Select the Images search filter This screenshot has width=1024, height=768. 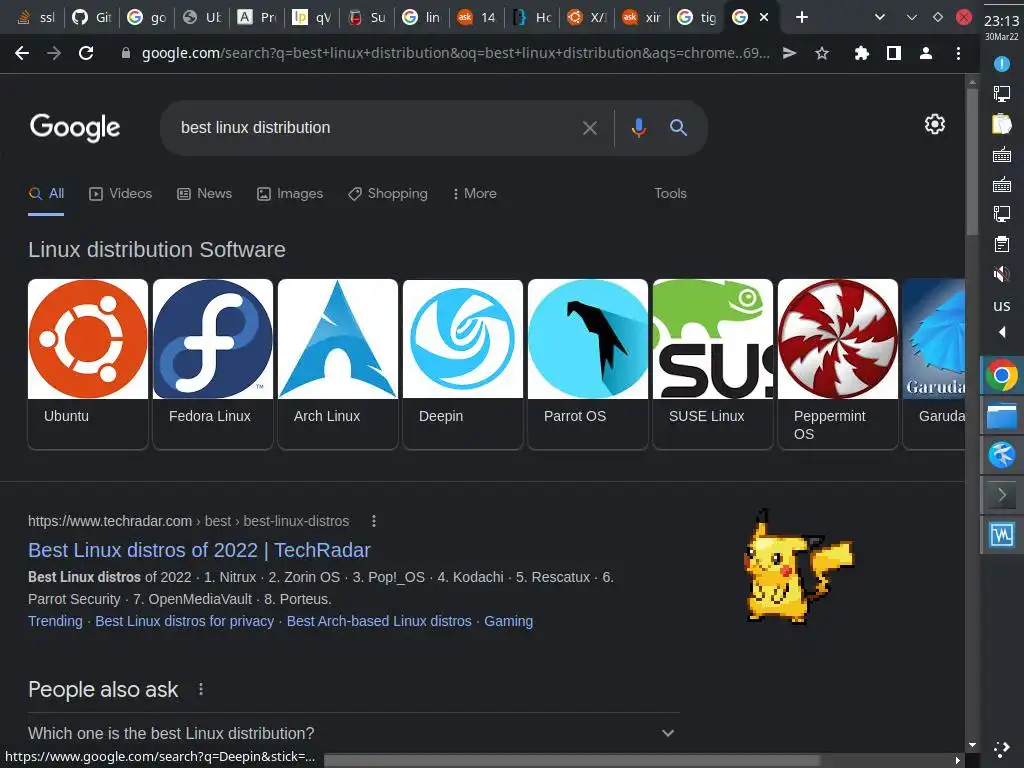point(290,193)
